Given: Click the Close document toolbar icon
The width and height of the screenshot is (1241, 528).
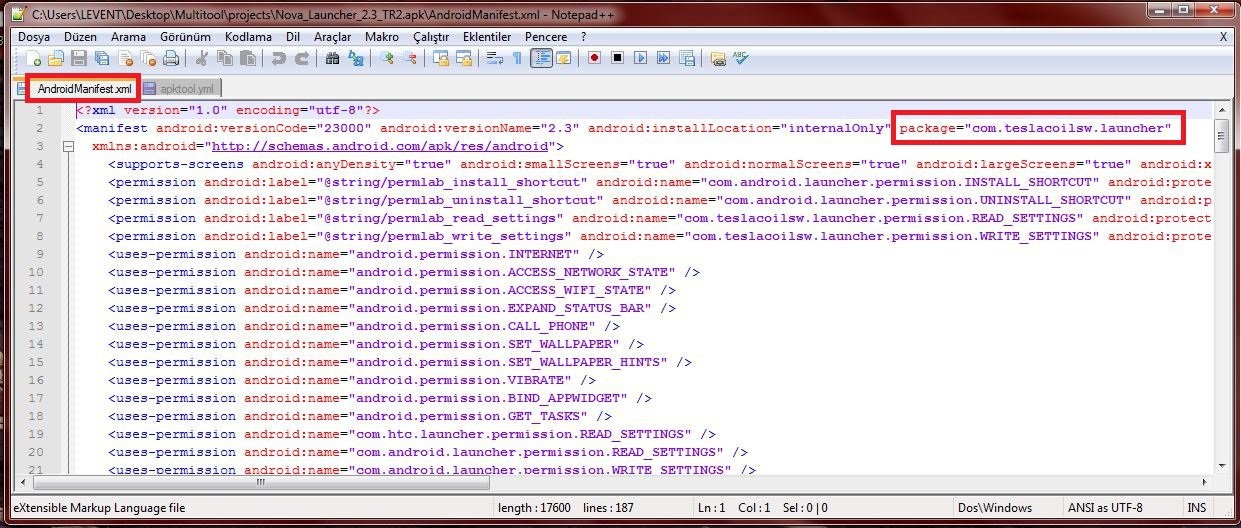Looking at the screenshot, I should point(125,59).
